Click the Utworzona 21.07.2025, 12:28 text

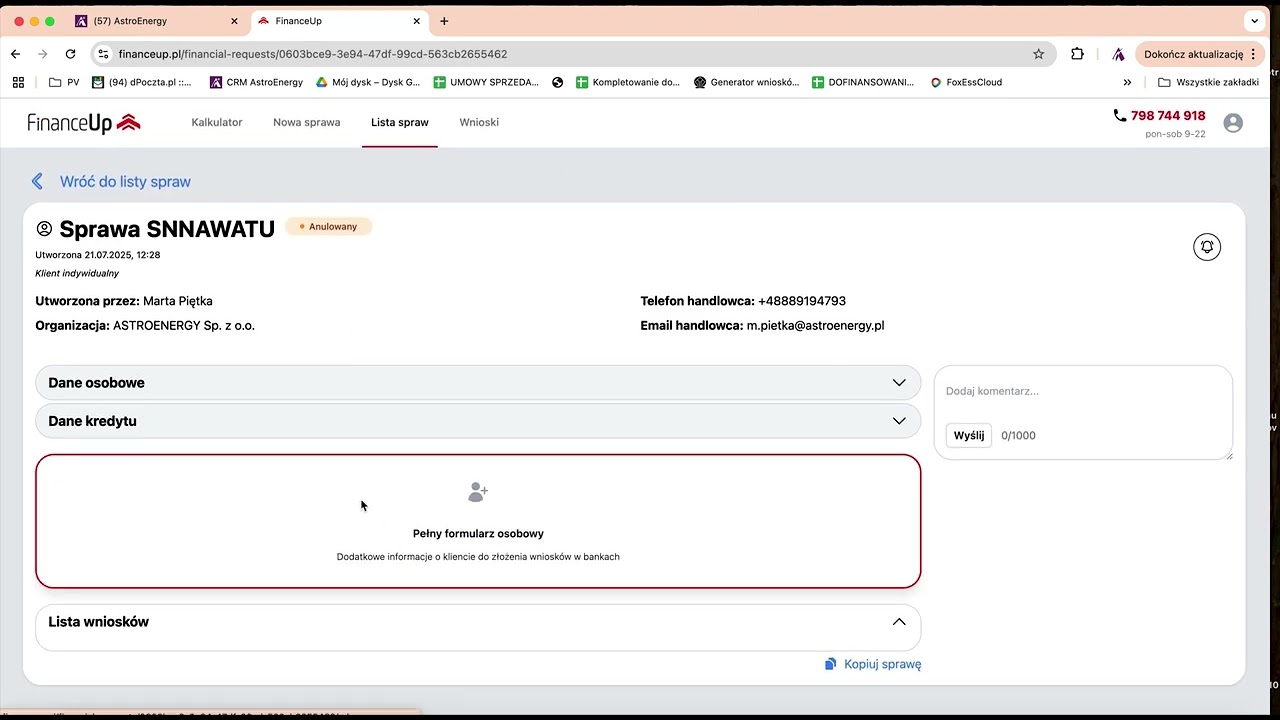pyautogui.click(x=98, y=255)
